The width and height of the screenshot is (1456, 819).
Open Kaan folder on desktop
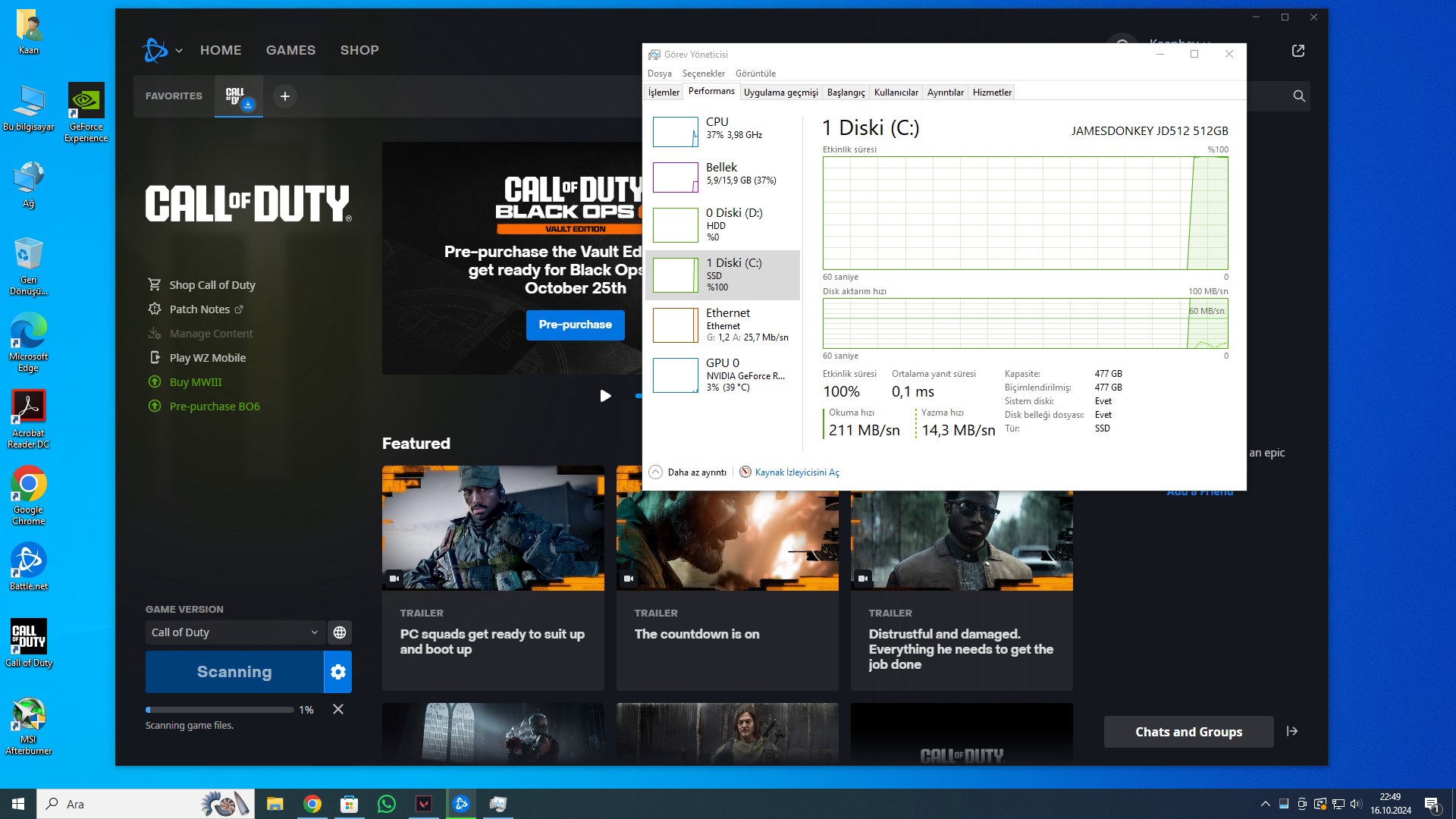click(29, 32)
